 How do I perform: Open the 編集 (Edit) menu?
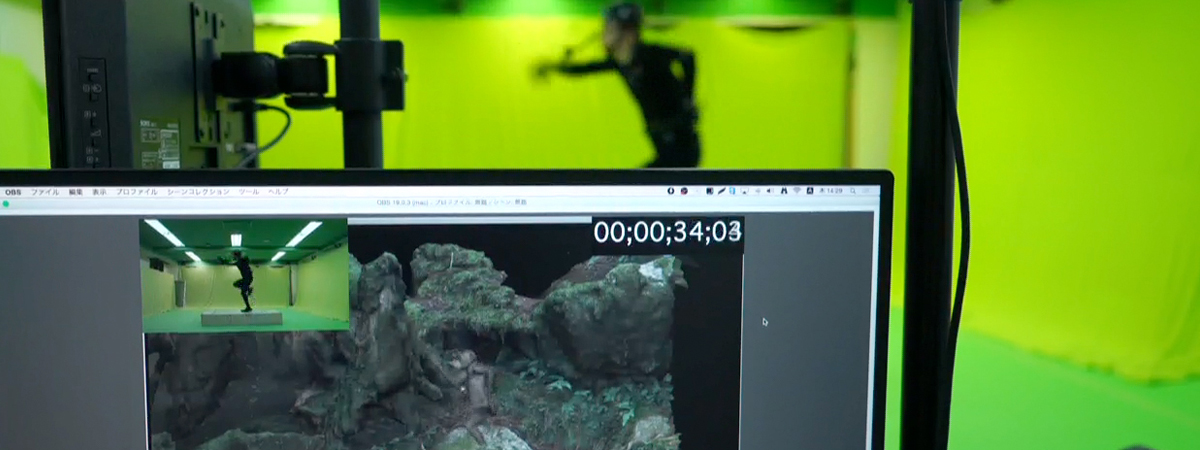tap(76, 191)
